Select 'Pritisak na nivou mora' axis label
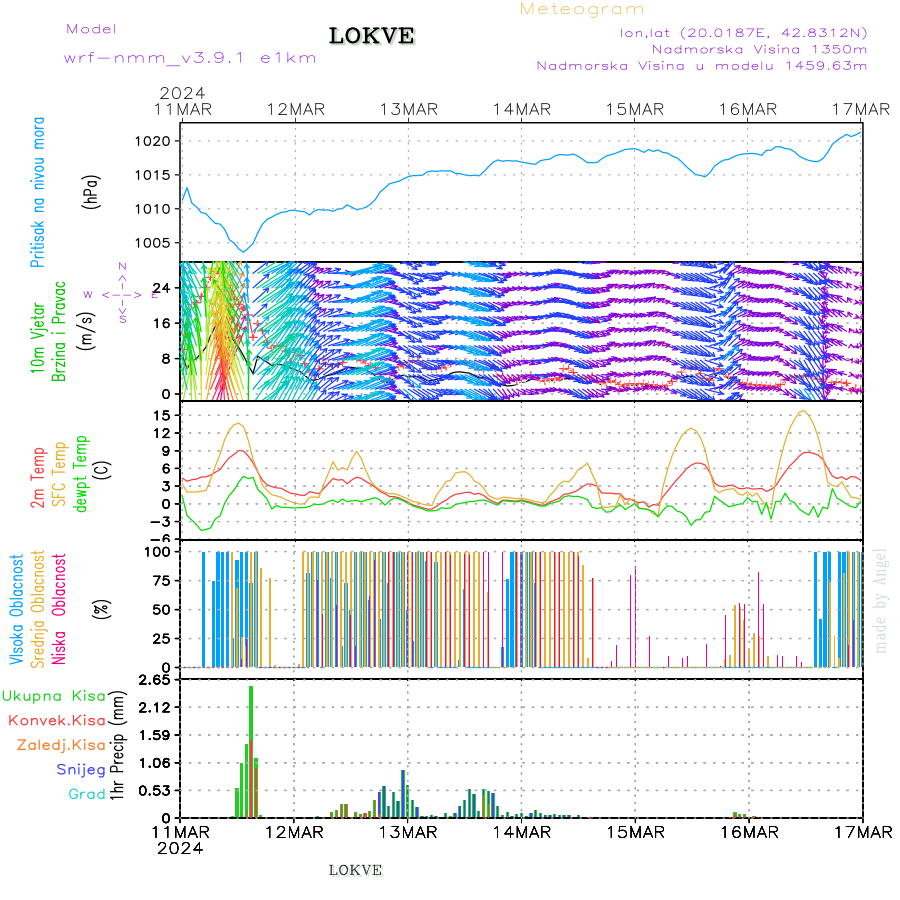The height and width of the screenshot is (900, 900). click(x=38, y=192)
